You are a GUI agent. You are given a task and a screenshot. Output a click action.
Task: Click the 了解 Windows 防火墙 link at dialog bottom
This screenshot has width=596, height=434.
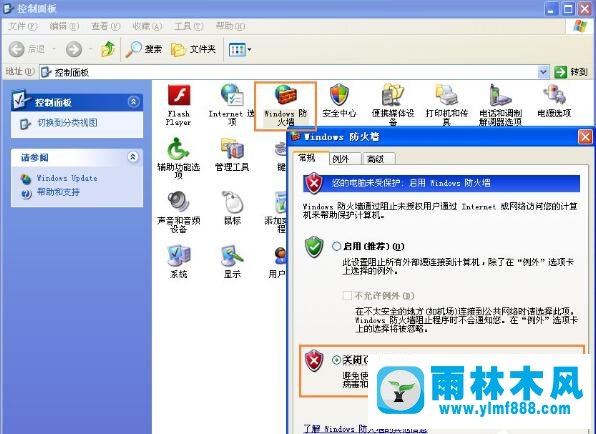pos(365,429)
